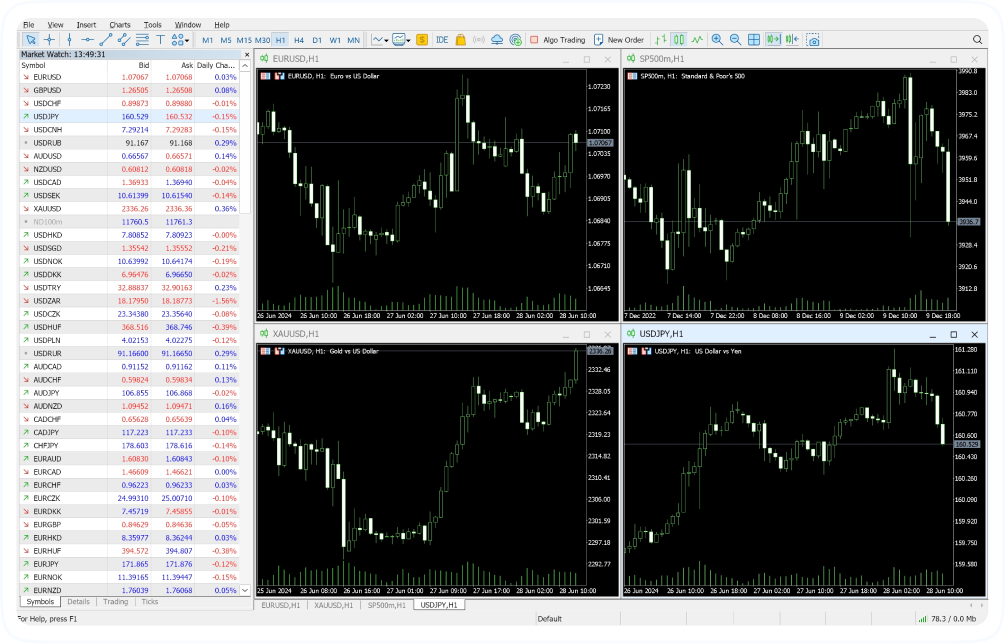Toggle the Algo Trading button
Screen dimensions: 1005x644
pyautogui.click(x=557, y=40)
